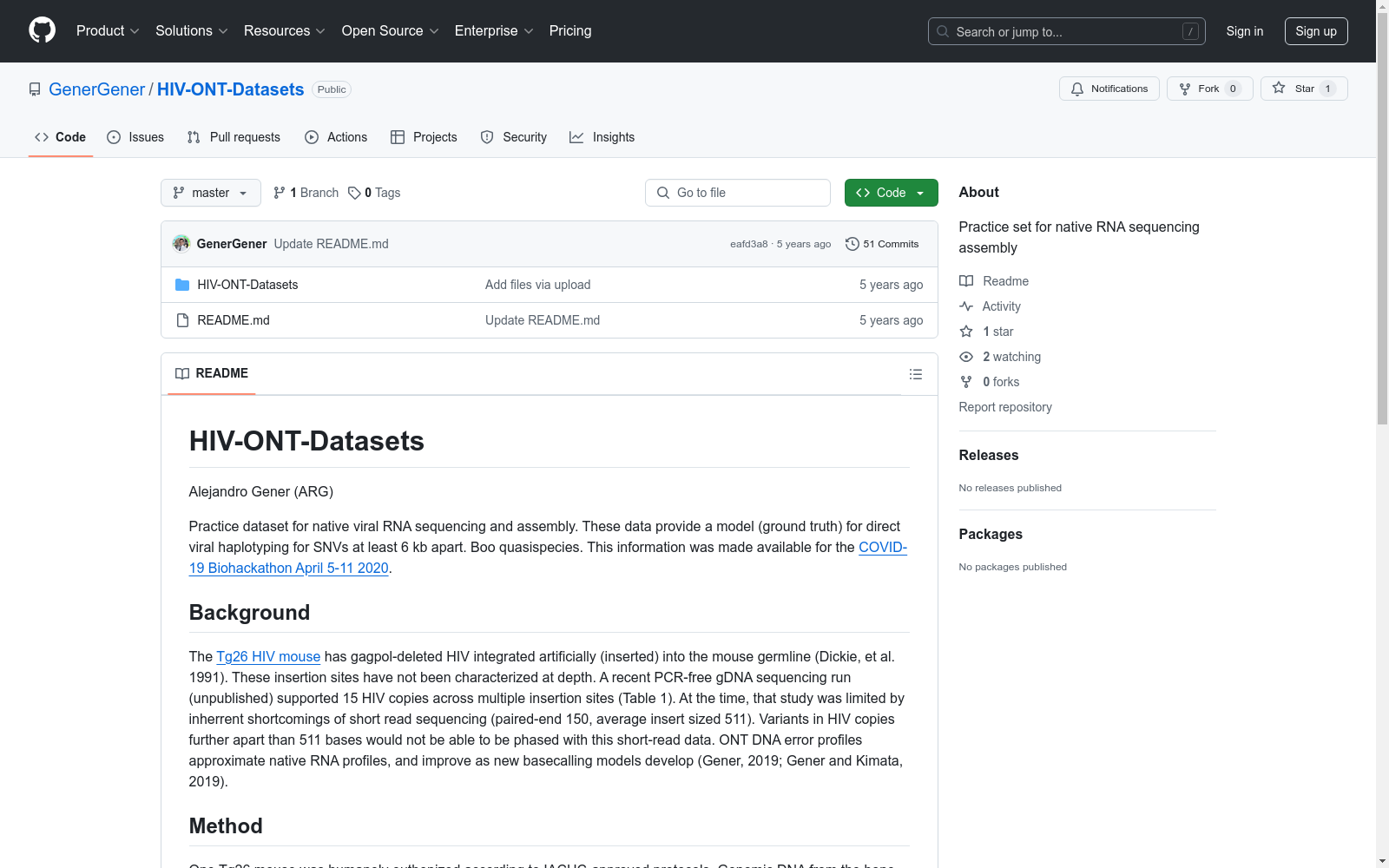View the 51 Commits history
Viewport: 1389px width, 868px height.
pos(882,244)
